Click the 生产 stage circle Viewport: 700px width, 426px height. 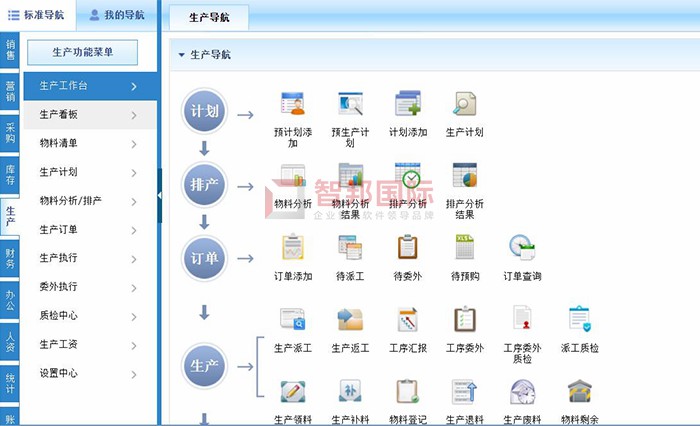click(204, 366)
